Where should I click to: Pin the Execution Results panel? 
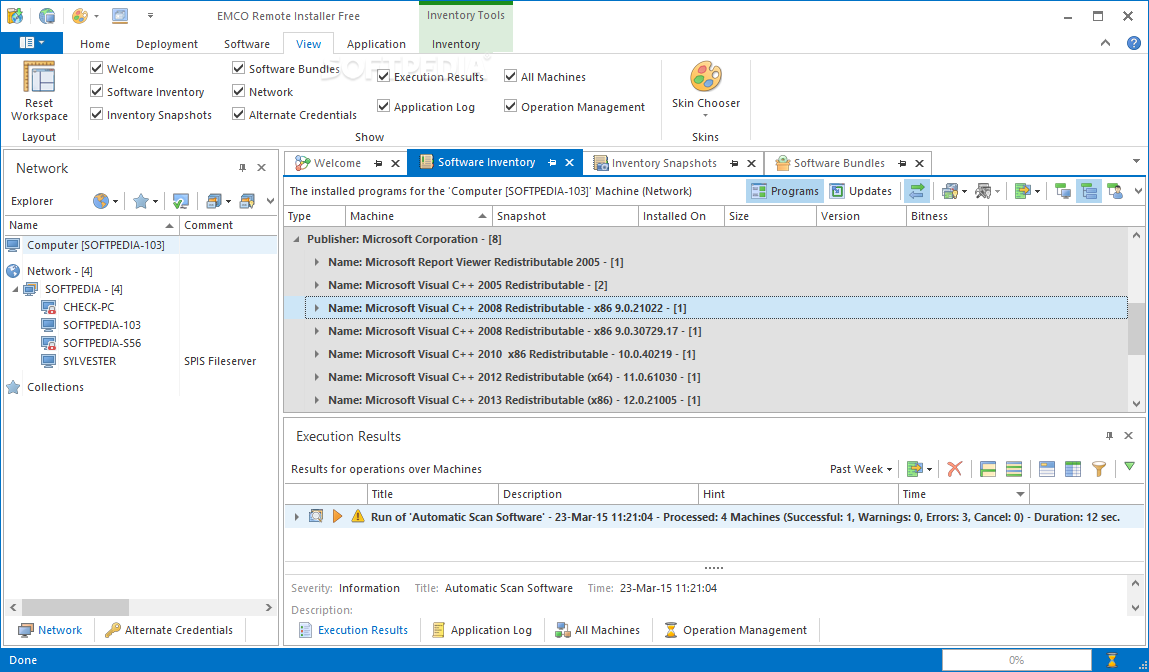click(x=1109, y=436)
